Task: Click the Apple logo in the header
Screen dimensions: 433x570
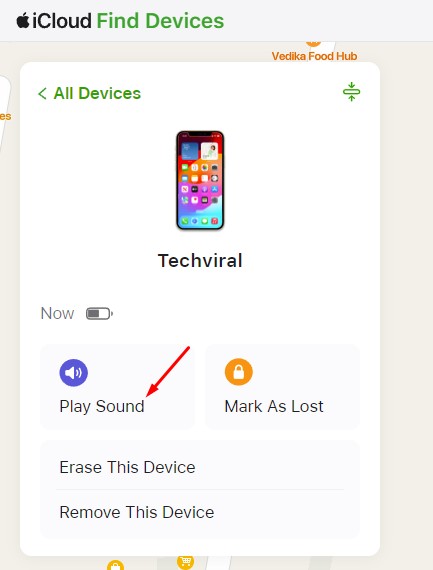Action: (x=23, y=20)
